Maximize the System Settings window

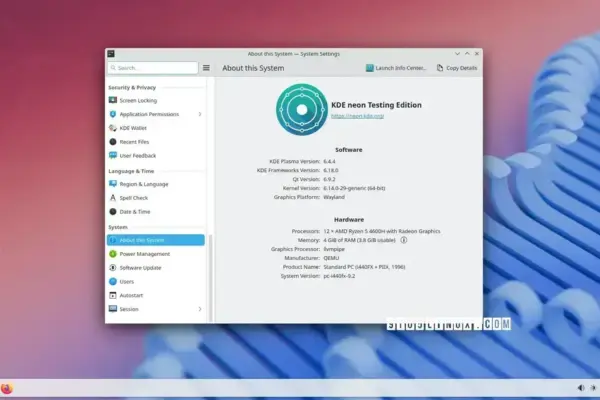point(467,54)
